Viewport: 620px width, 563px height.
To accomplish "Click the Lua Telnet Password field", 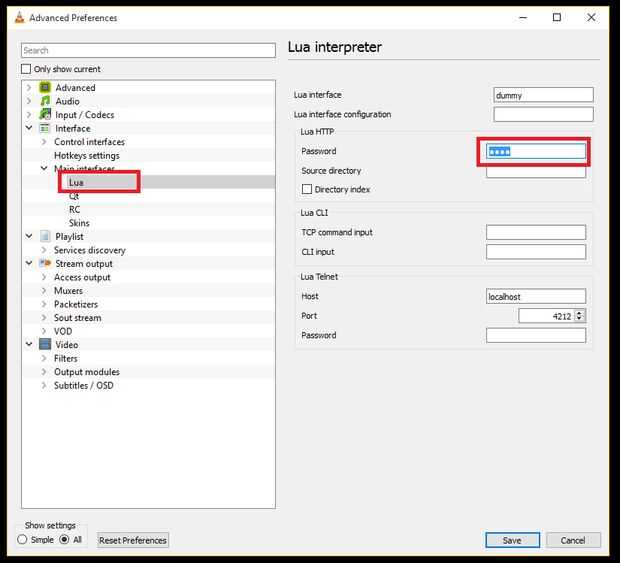I will [536, 335].
